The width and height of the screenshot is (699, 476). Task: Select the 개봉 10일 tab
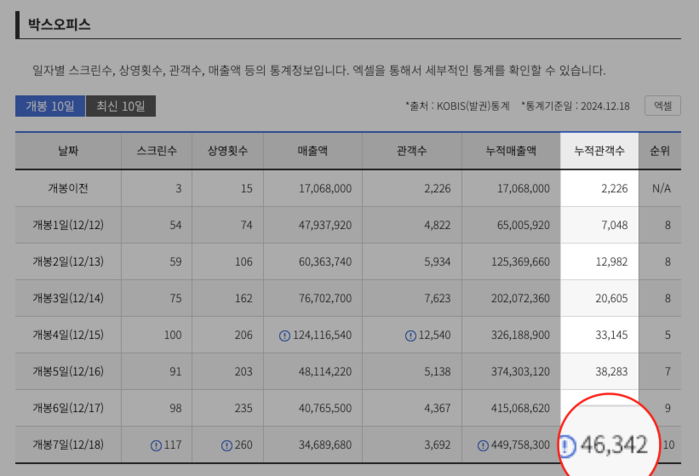point(50,107)
